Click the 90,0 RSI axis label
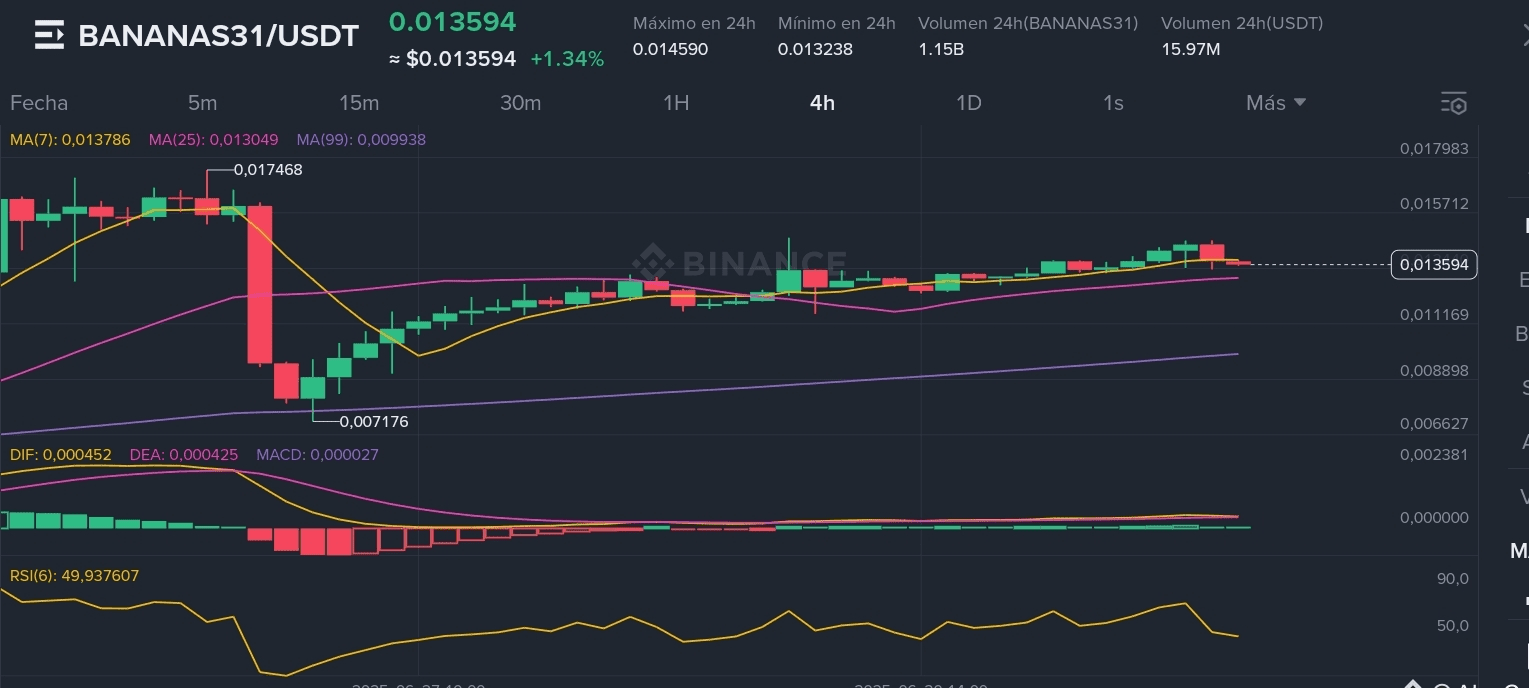This screenshot has width=1529, height=688. 1452,579
